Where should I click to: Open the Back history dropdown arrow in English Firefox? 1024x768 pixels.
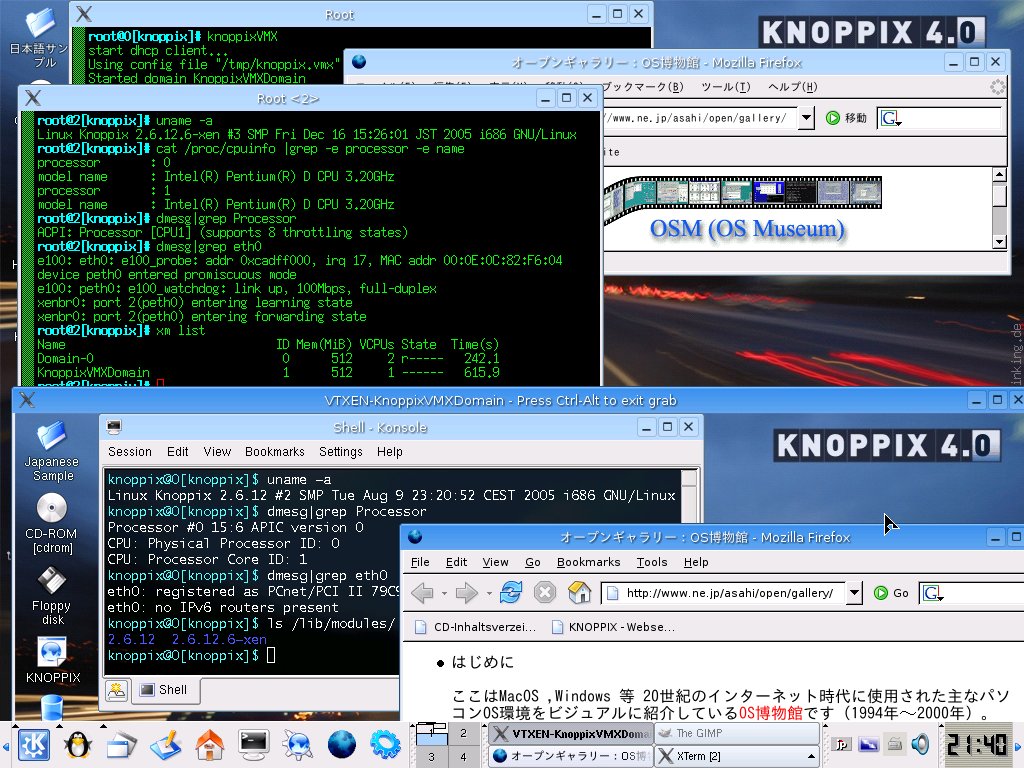pos(444,594)
